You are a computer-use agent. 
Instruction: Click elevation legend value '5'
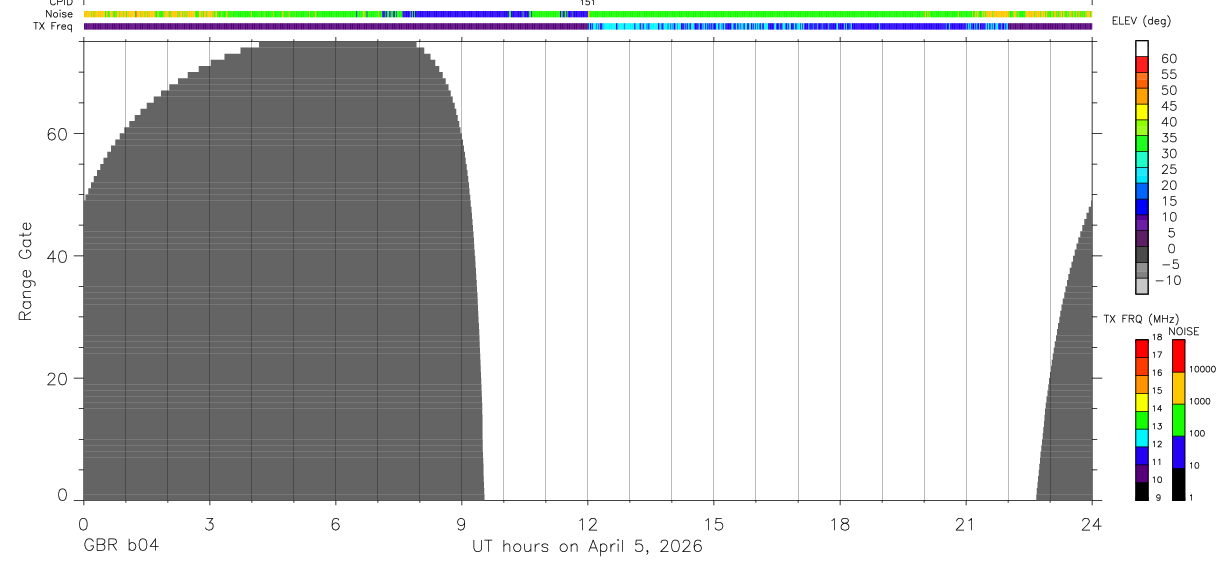click(1172, 233)
